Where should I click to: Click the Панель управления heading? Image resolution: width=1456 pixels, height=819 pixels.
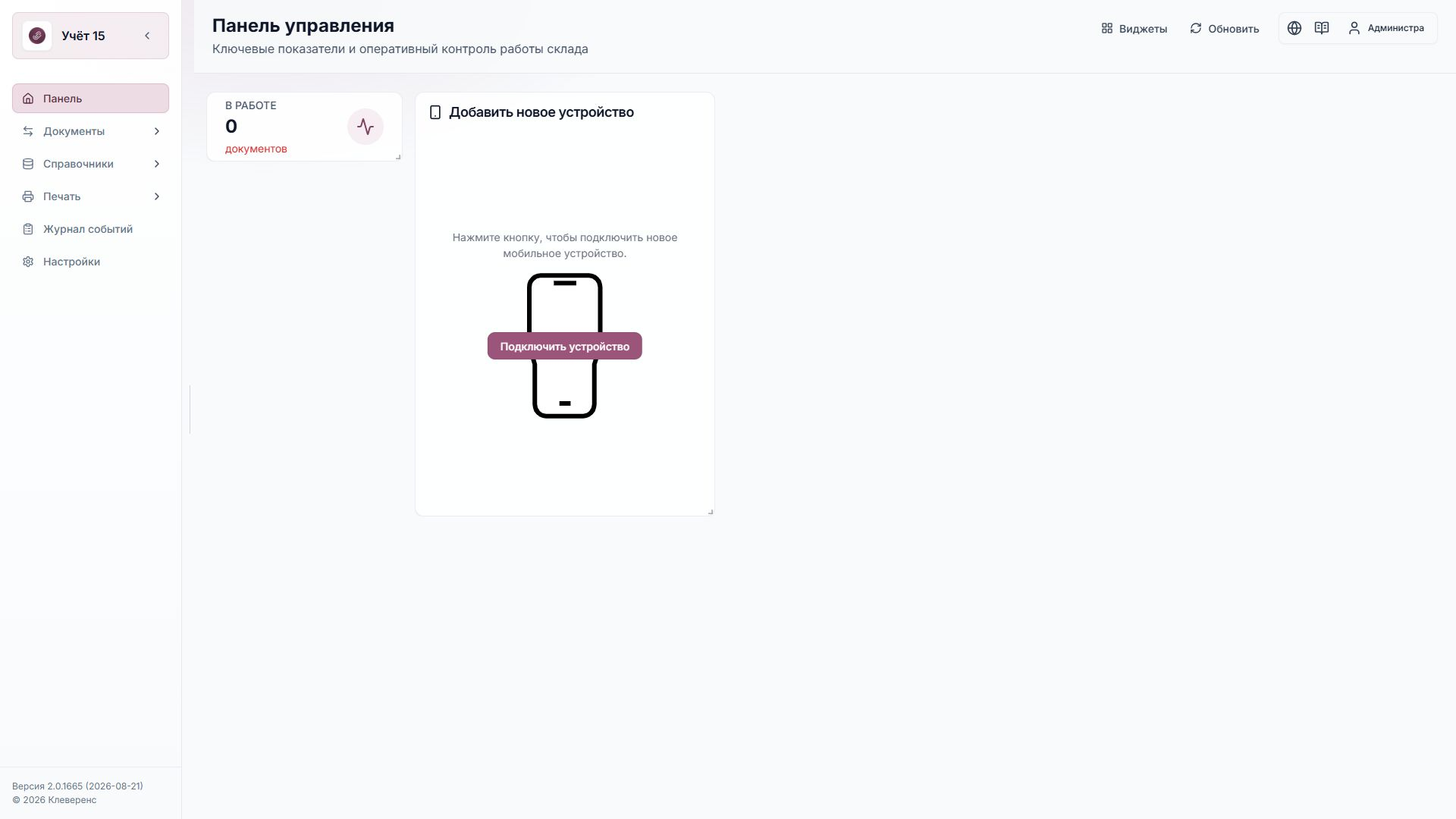point(303,25)
